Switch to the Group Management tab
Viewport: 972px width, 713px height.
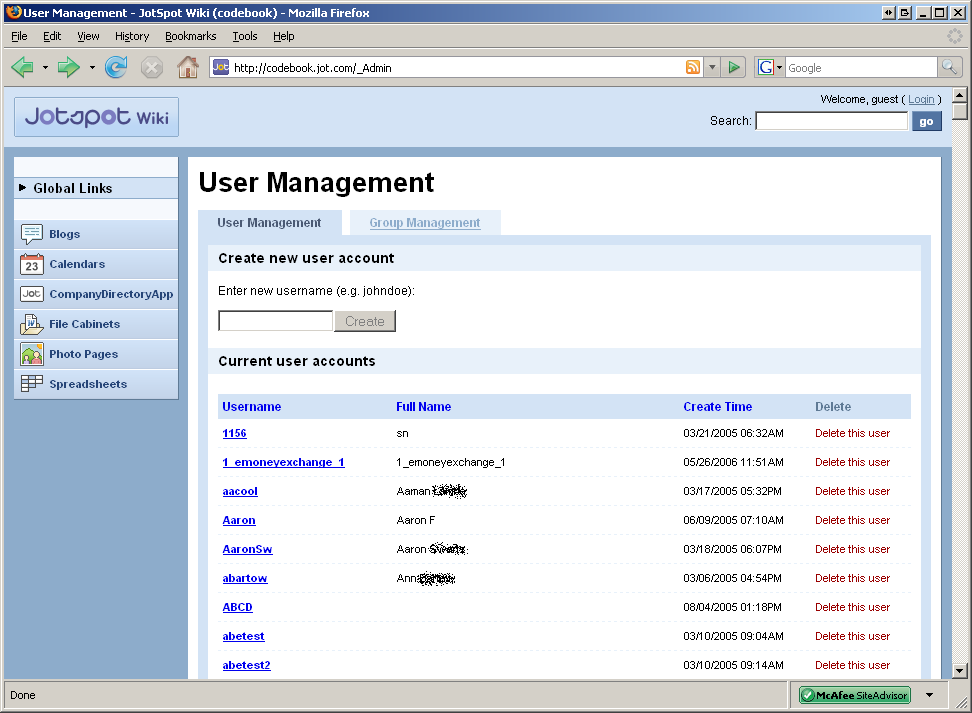tap(425, 223)
